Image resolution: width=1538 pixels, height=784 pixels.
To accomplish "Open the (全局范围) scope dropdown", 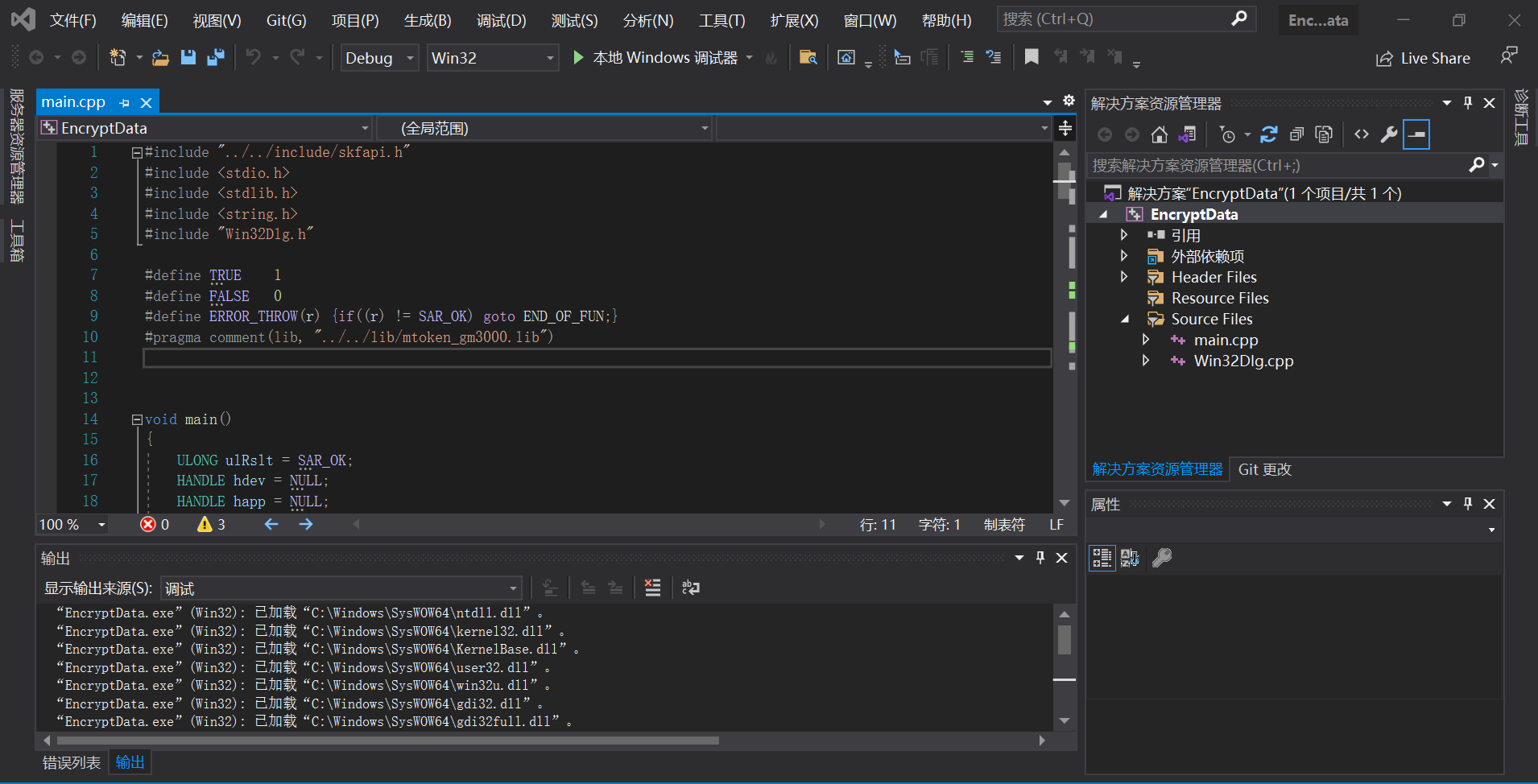I will 545,128.
